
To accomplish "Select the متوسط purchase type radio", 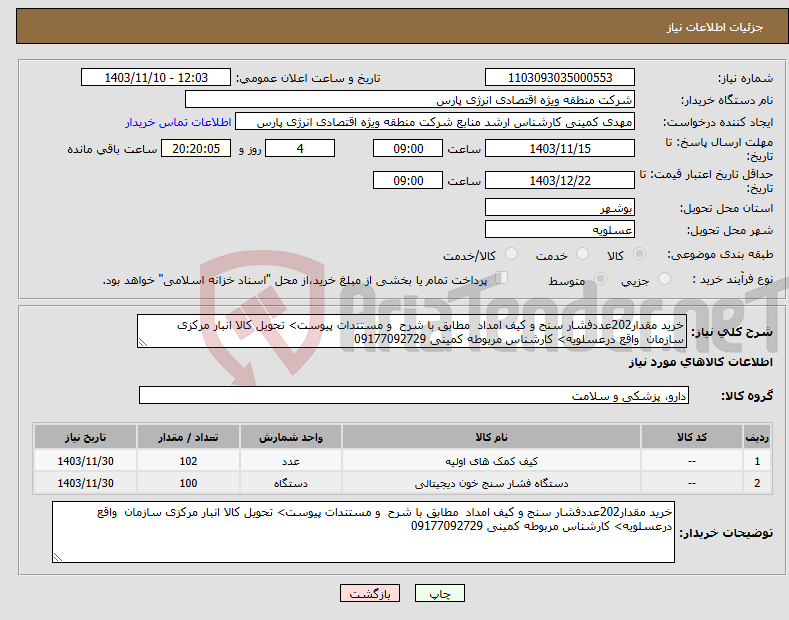I will [x=600, y=278].
